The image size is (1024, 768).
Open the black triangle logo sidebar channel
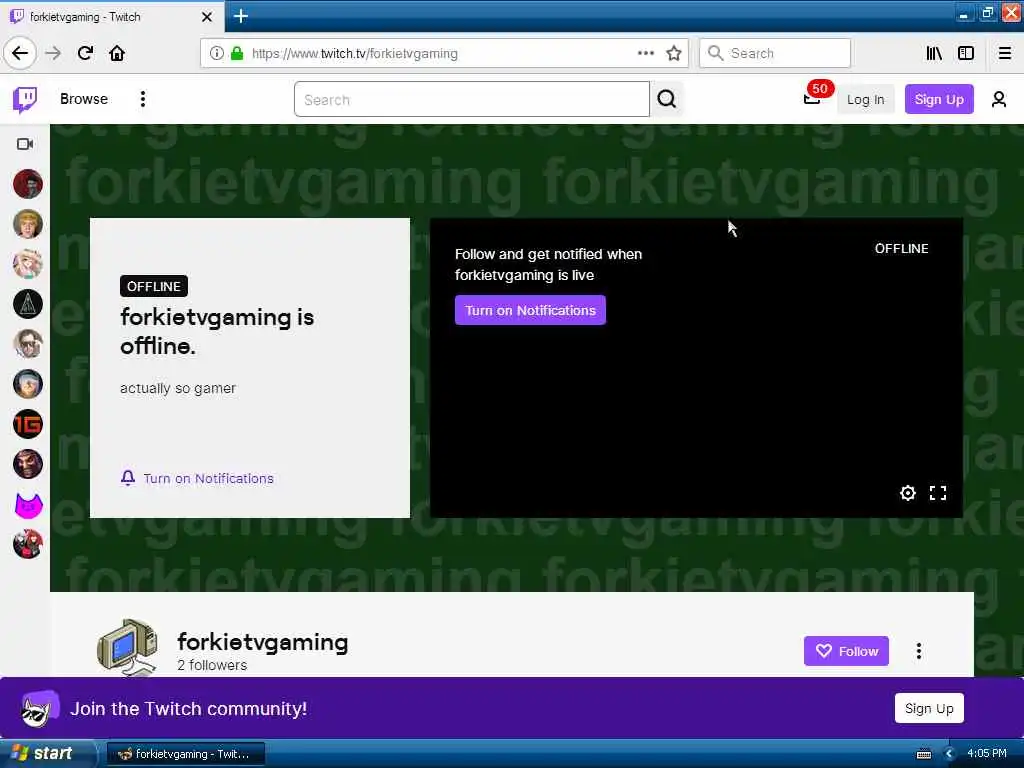point(28,304)
